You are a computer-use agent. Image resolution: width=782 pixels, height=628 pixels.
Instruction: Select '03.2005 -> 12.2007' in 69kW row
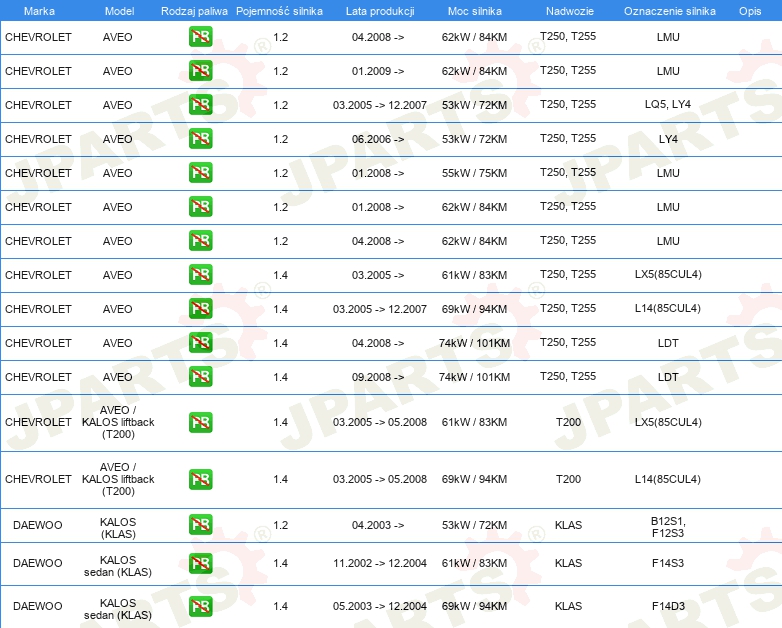(380, 309)
